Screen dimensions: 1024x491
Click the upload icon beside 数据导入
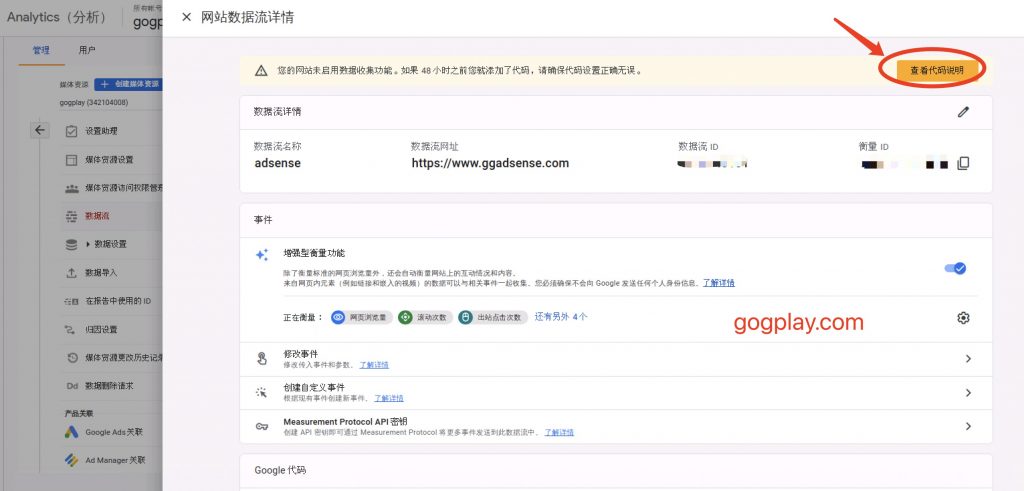click(x=71, y=273)
